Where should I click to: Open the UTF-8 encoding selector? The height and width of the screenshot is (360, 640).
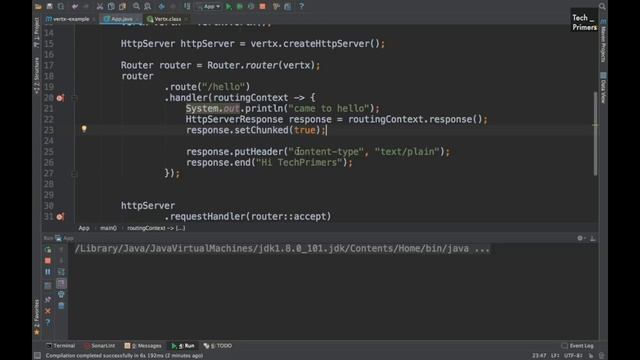[573, 356]
